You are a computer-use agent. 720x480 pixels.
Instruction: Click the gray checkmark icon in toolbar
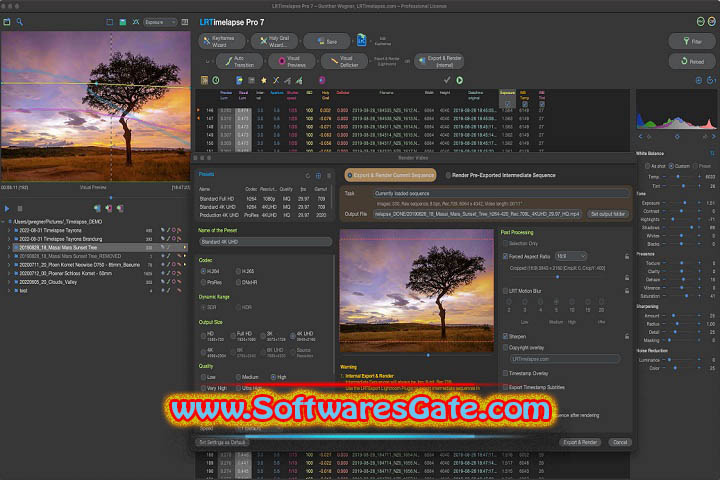[447, 80]
